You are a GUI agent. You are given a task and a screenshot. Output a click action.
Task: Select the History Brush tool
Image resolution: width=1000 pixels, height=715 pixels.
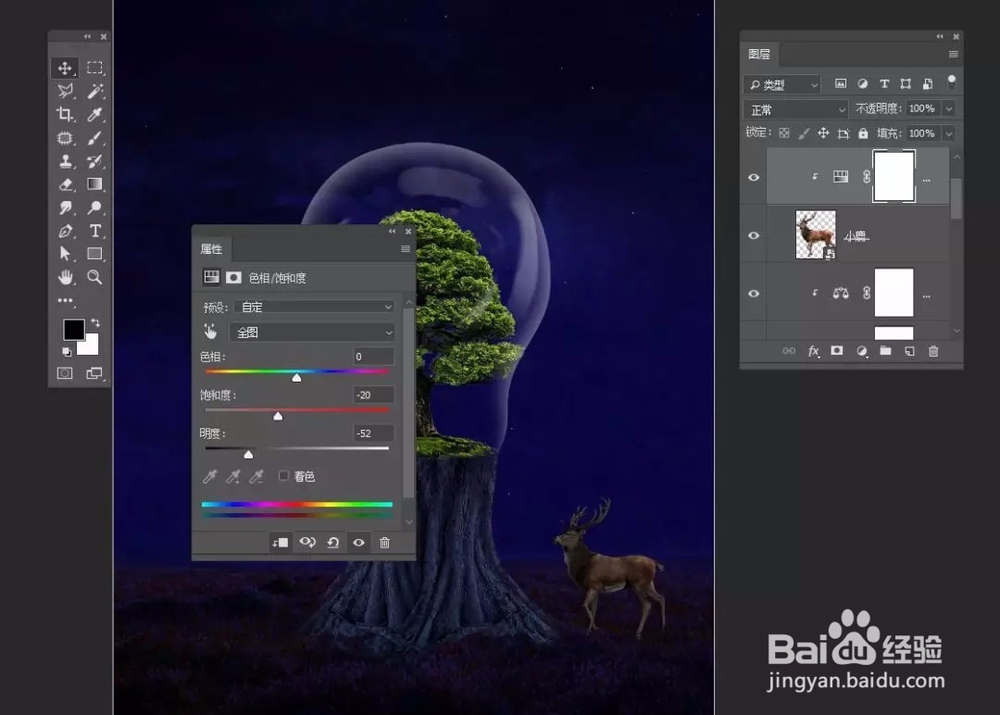[95, 161]
